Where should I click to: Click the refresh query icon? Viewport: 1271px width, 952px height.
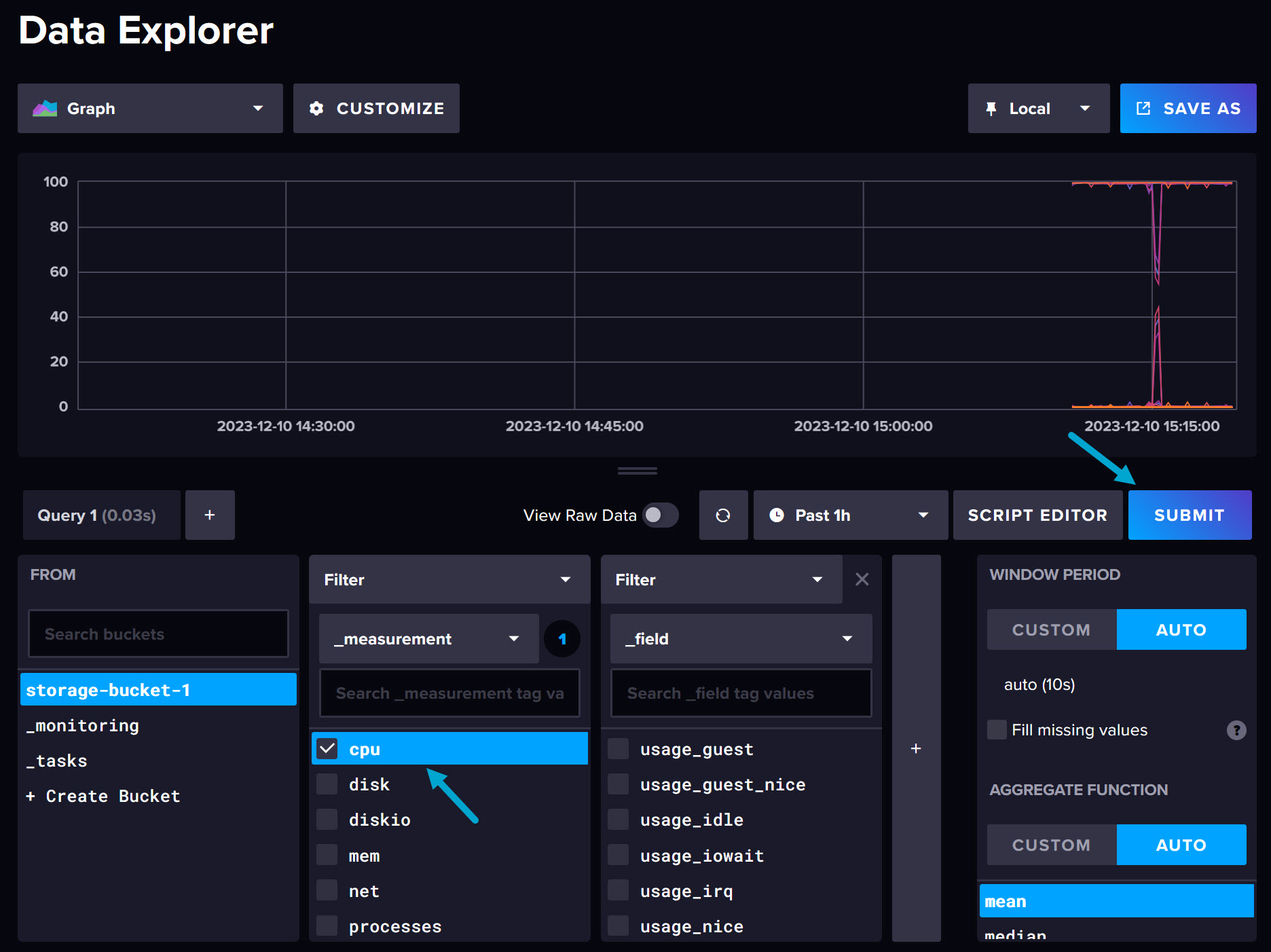[x=723, y=515]
